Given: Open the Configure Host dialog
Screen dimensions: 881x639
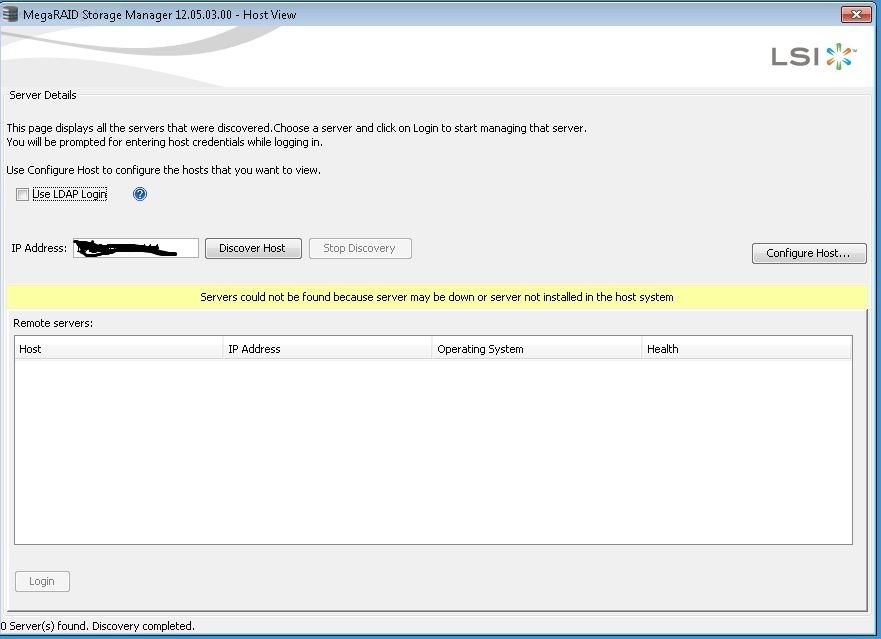Looking at the screenshot, I should (809, 253).
